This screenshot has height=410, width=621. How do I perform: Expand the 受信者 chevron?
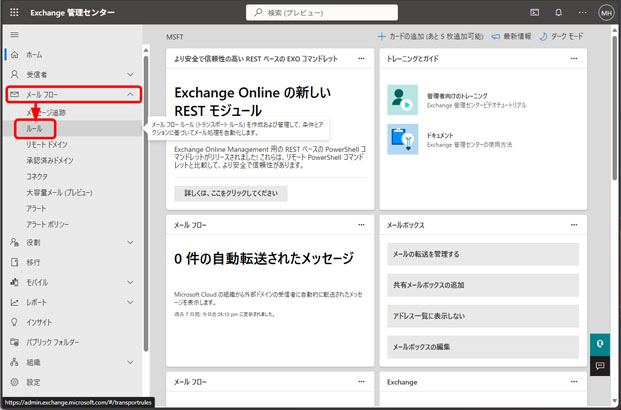tap(130, 74)
